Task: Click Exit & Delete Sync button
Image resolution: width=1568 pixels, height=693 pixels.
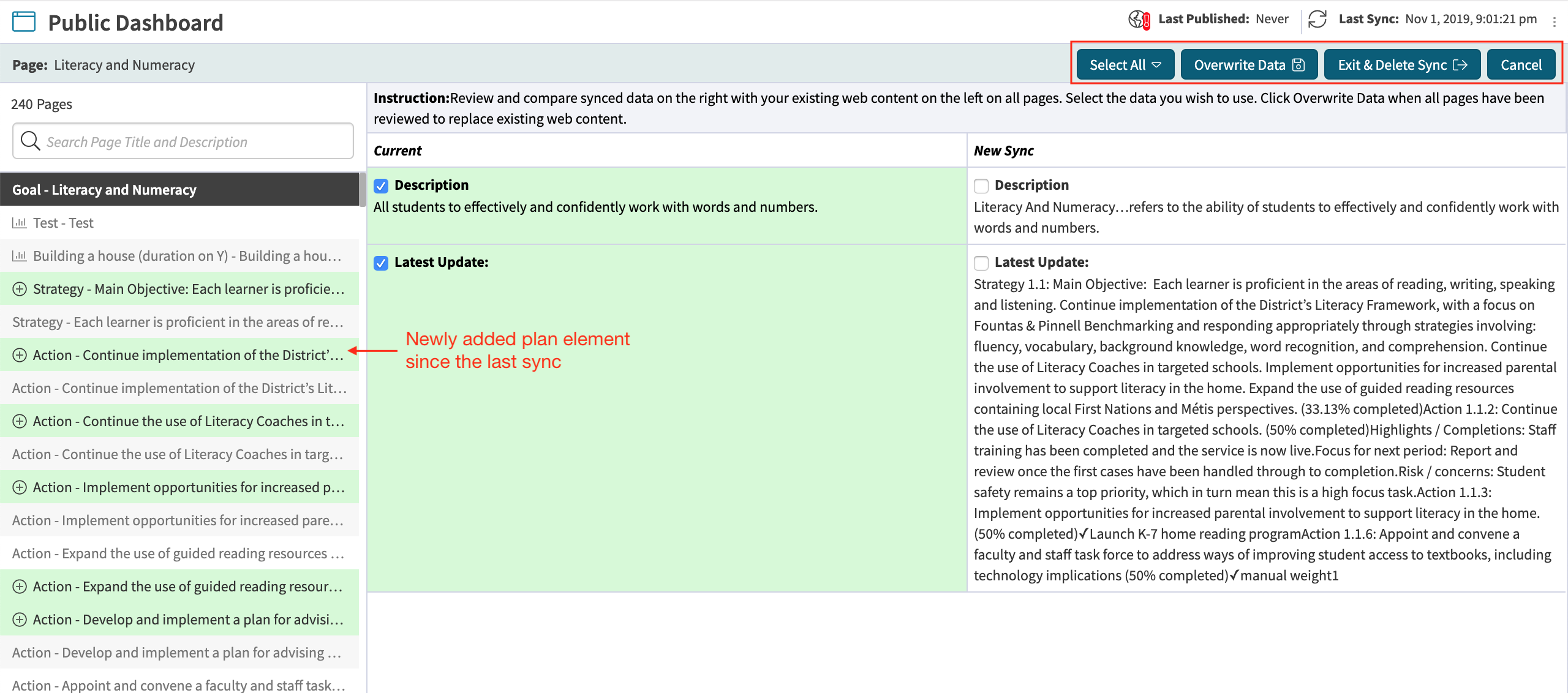Action: 1402,65
